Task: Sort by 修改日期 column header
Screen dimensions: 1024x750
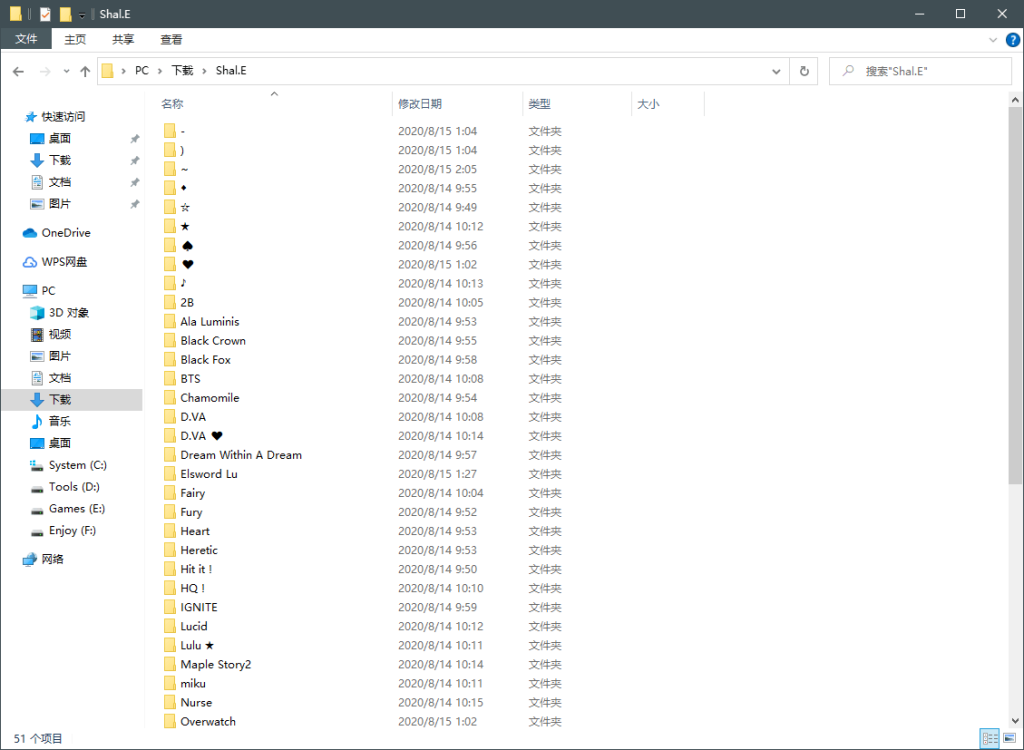Action: 420,104
